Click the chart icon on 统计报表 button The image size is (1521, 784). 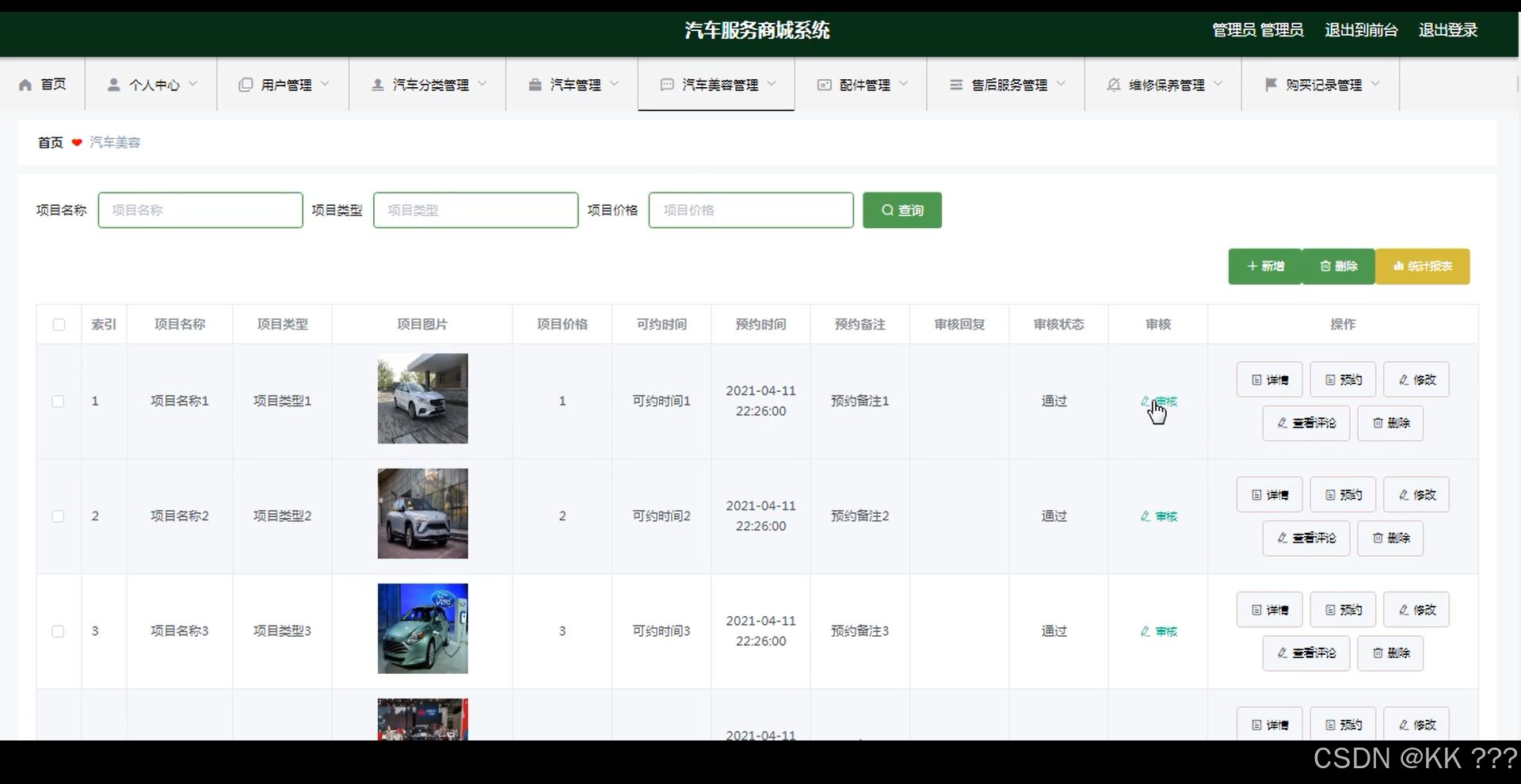pos(1397,266)
